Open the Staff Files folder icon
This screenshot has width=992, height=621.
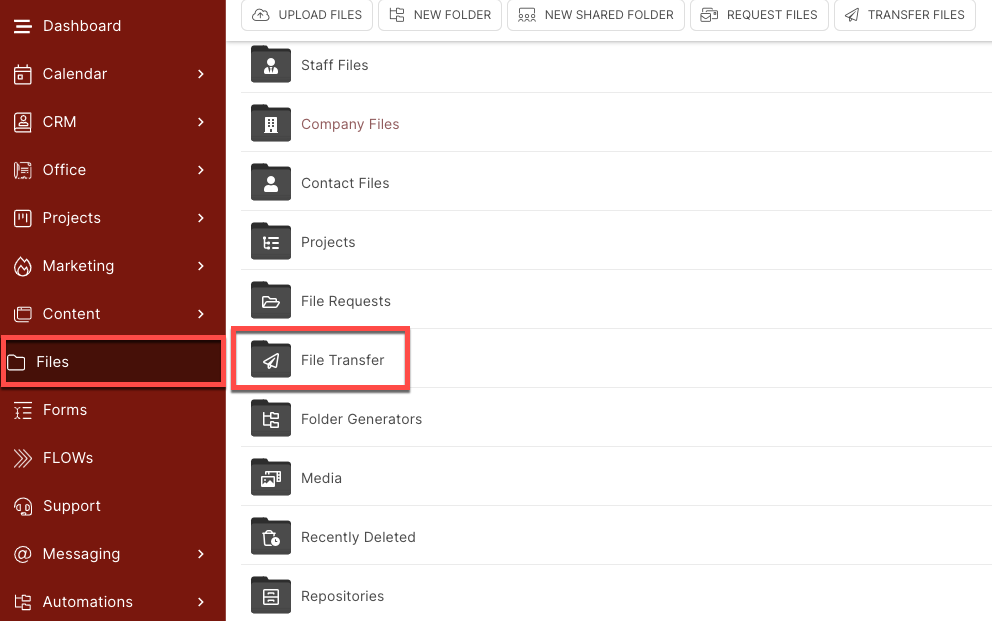click(271, 65)
